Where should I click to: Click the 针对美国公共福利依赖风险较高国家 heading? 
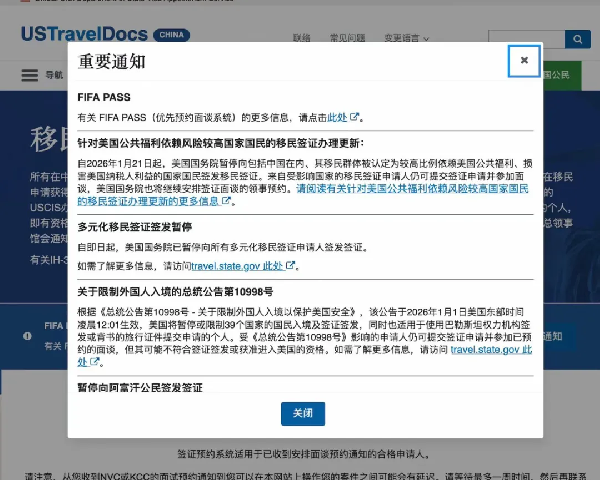pyautogui.click(x=220, y=143)
